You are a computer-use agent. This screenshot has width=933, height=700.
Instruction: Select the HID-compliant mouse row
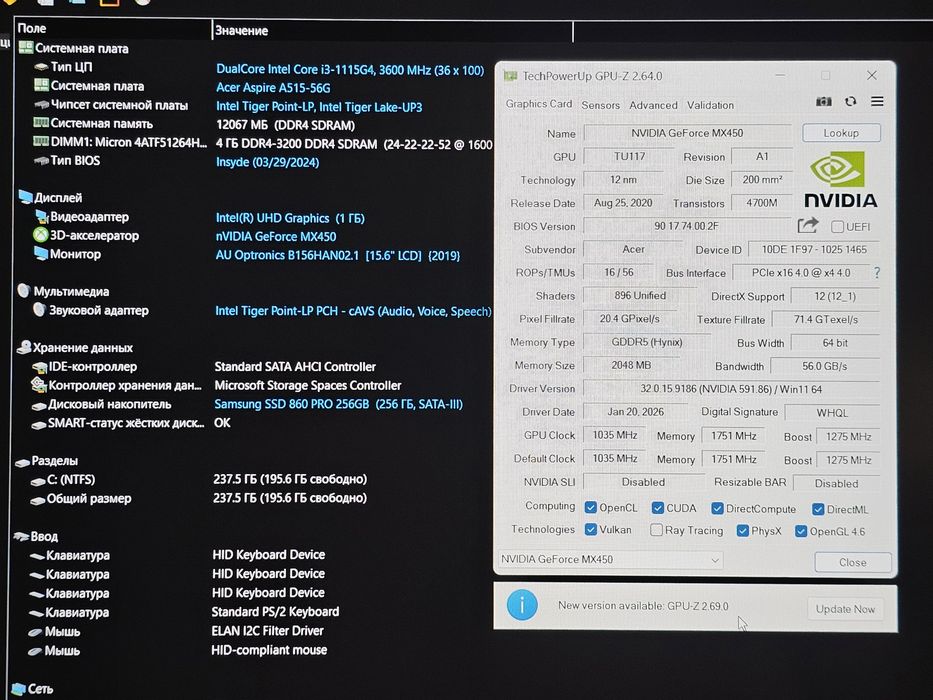[177, 650]
